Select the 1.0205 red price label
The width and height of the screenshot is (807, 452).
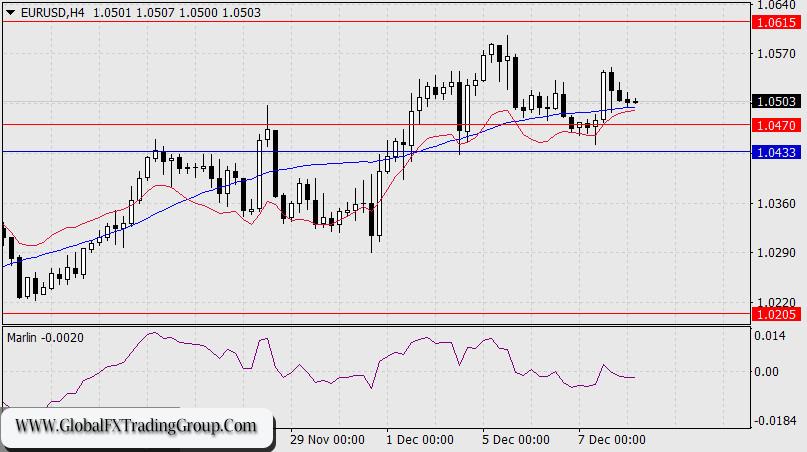[777, 314]
